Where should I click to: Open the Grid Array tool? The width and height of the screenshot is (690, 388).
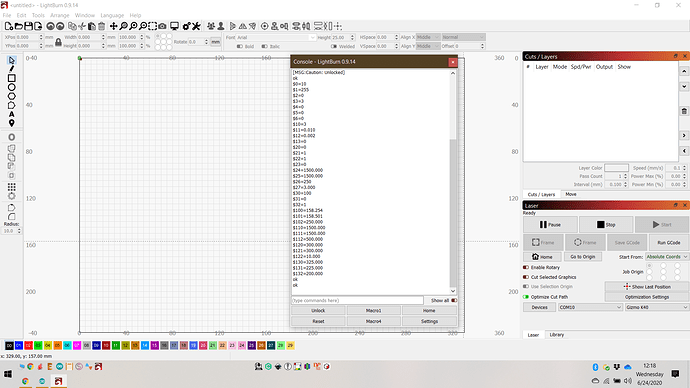coord(11,187)
